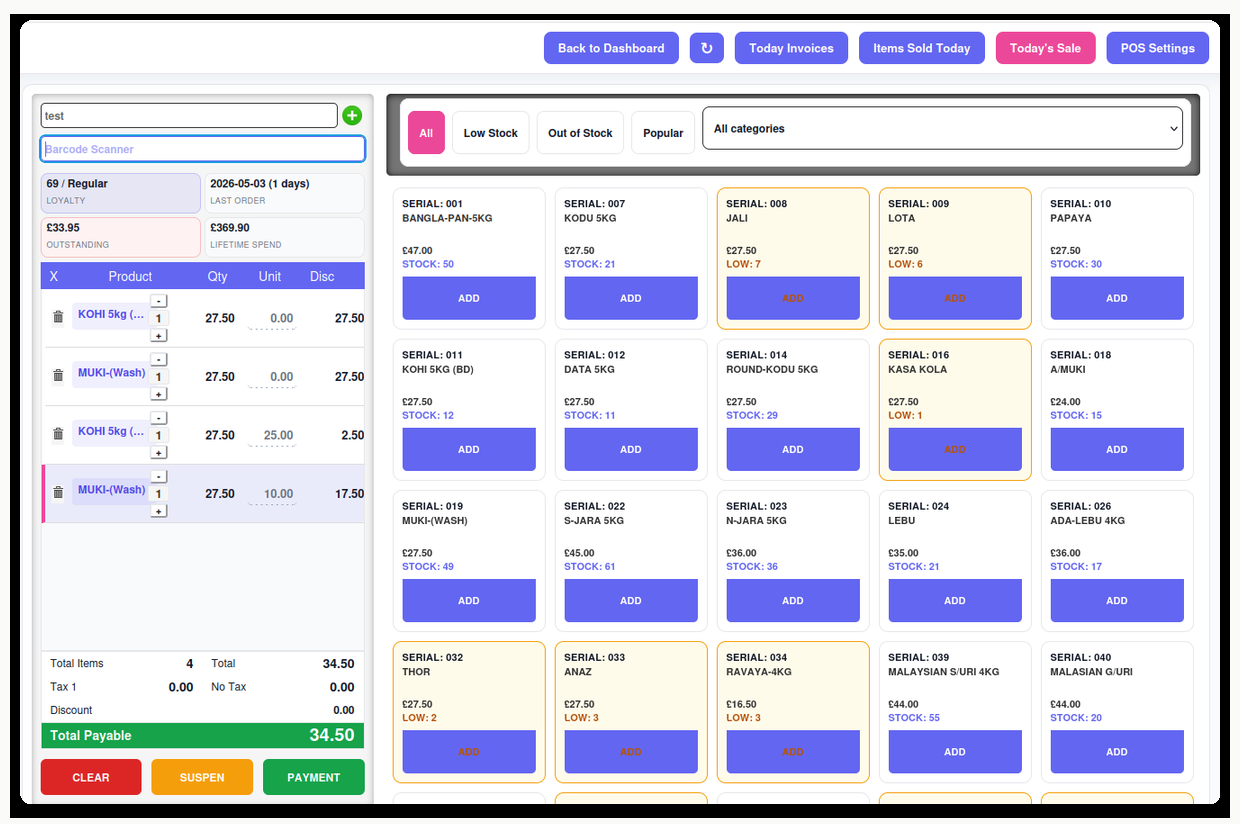
Task: Add PAPAYA to cart
Action: click(x=1117, y=298)
